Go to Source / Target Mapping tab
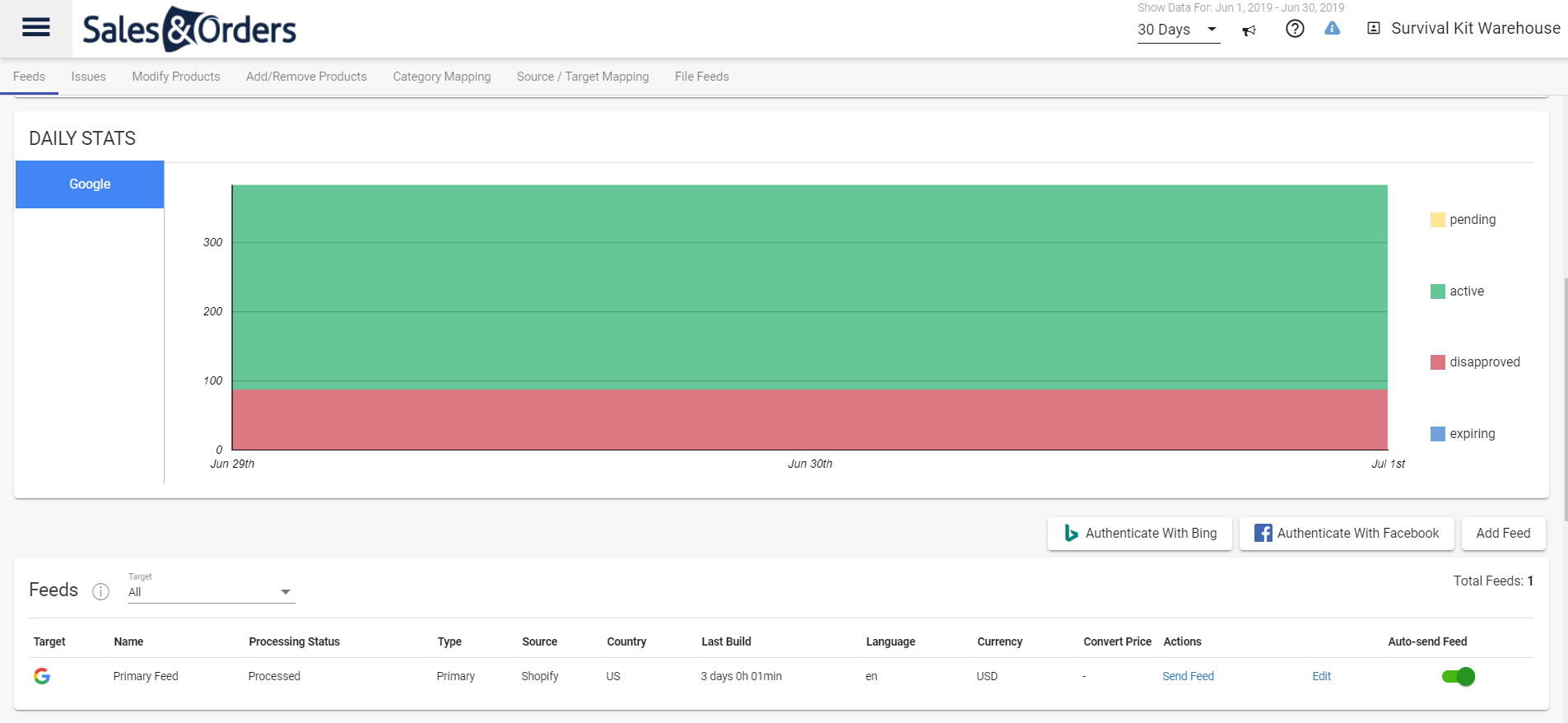The width and height of the screenshot is (1568, 723). (x=583, y=77)
